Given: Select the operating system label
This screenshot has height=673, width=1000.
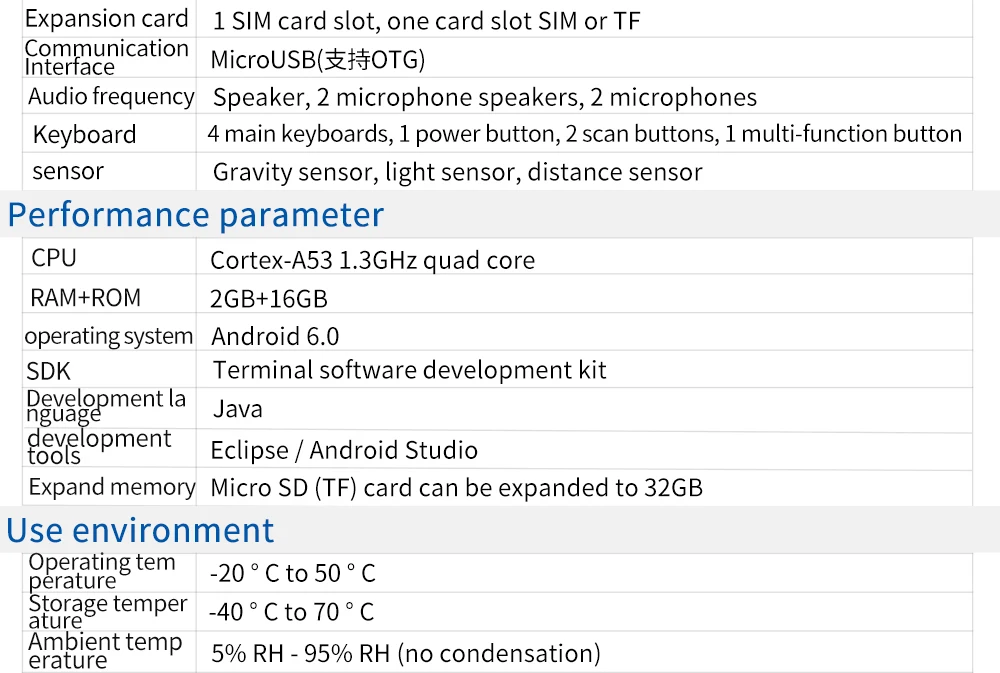Looking at the screenshot, I should tap(108, 336).
